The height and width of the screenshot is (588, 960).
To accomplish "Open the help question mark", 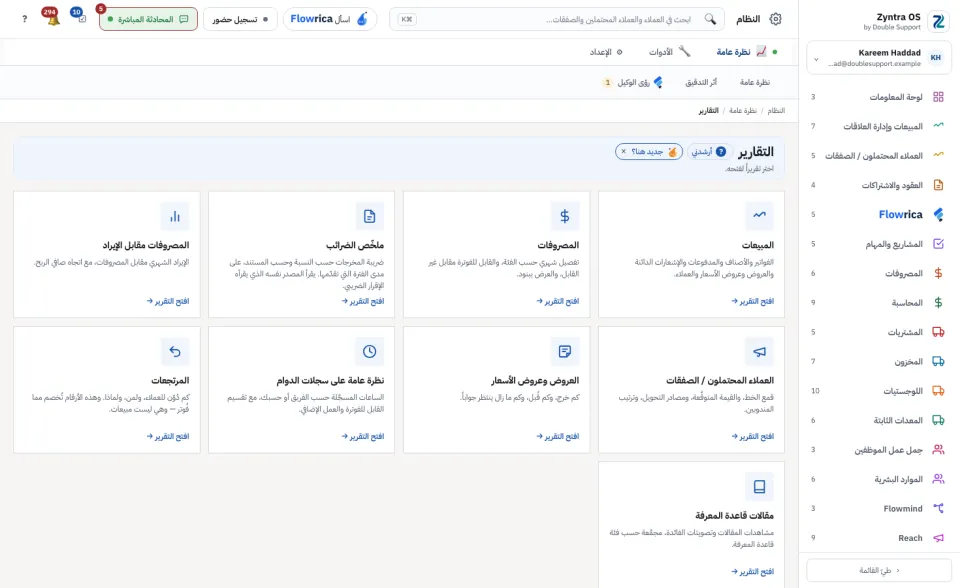I will (24, 19).
